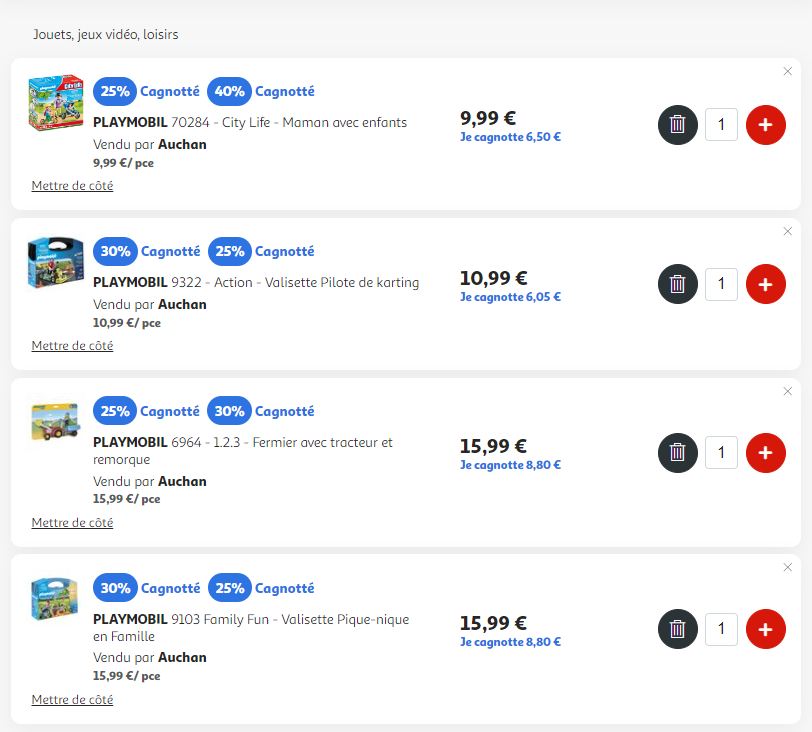Click trash icon for Valisette Pilote de karting
This screenshot has height=732, width=812.
(677, 284)
